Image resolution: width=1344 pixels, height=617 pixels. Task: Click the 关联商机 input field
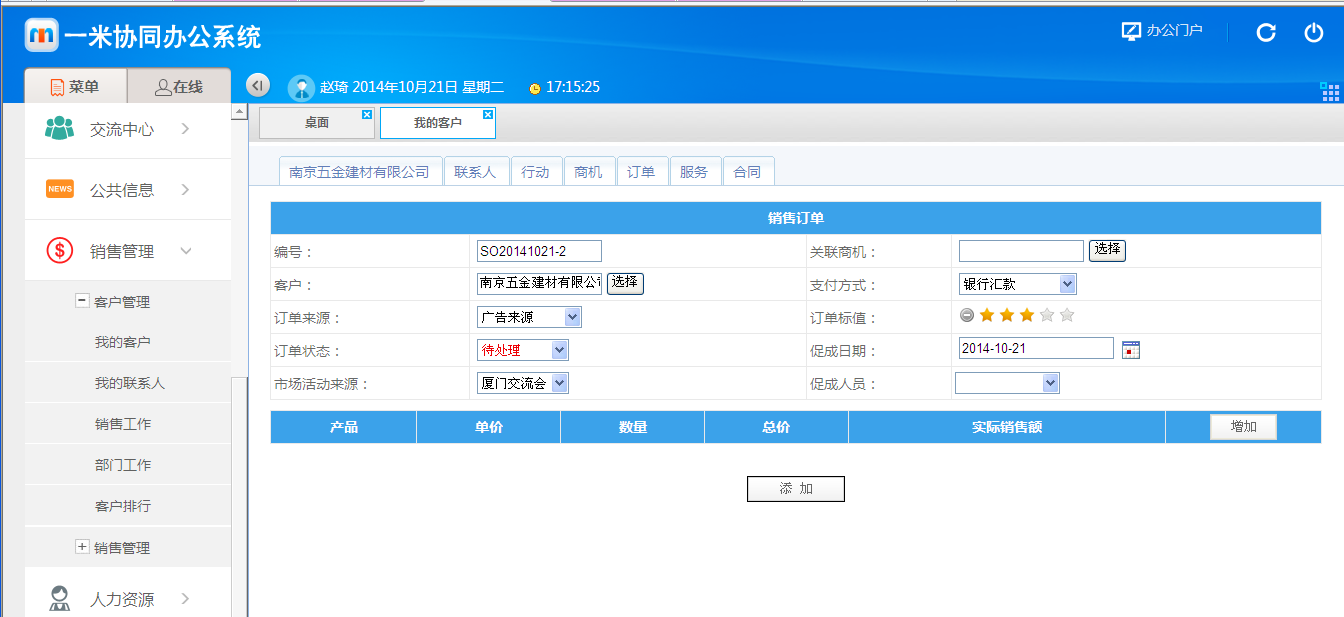(x=1021, y=251)
